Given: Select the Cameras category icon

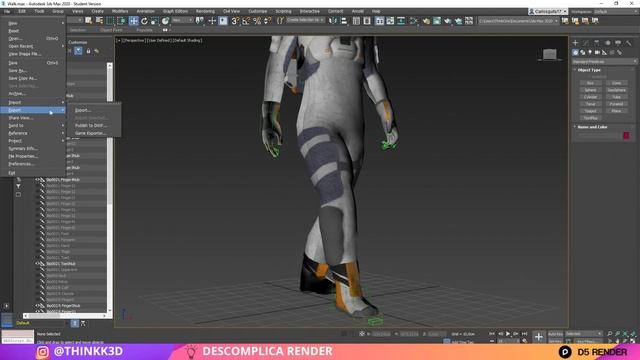Looking at the screenshot, I should click(x=597, y=52).
